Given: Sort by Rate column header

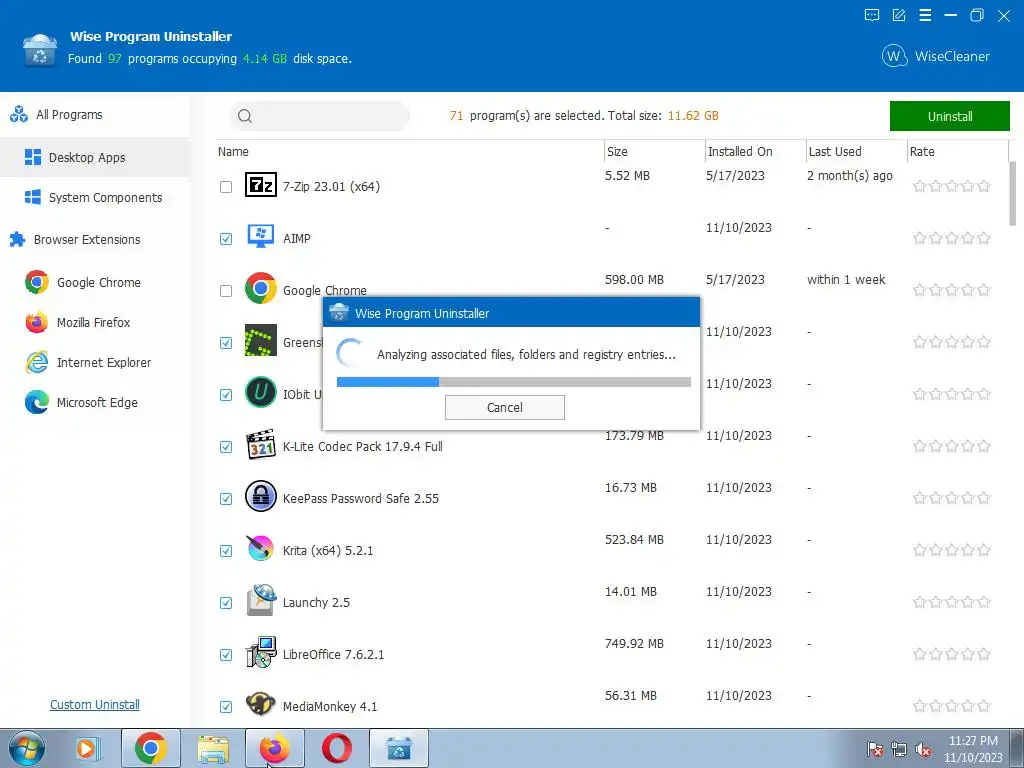Looking at the screenshot, I should (957, 152).
